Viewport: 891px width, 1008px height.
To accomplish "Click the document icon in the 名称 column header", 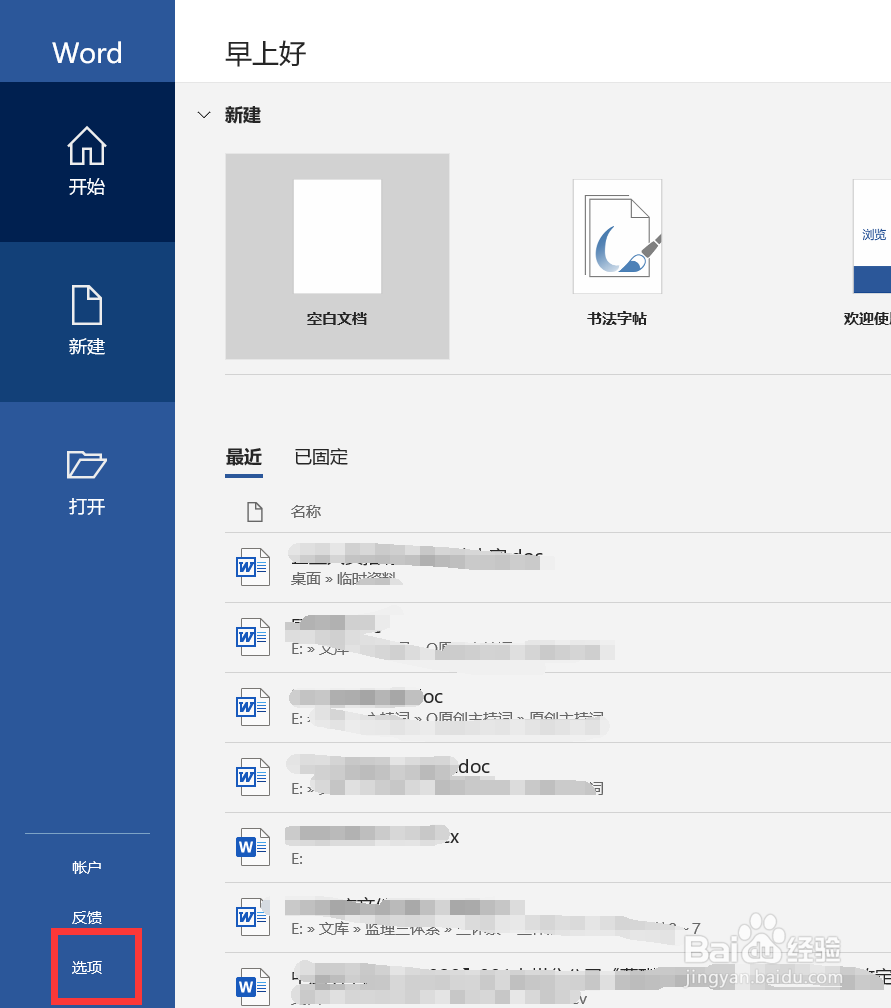I will coord(255,511).
